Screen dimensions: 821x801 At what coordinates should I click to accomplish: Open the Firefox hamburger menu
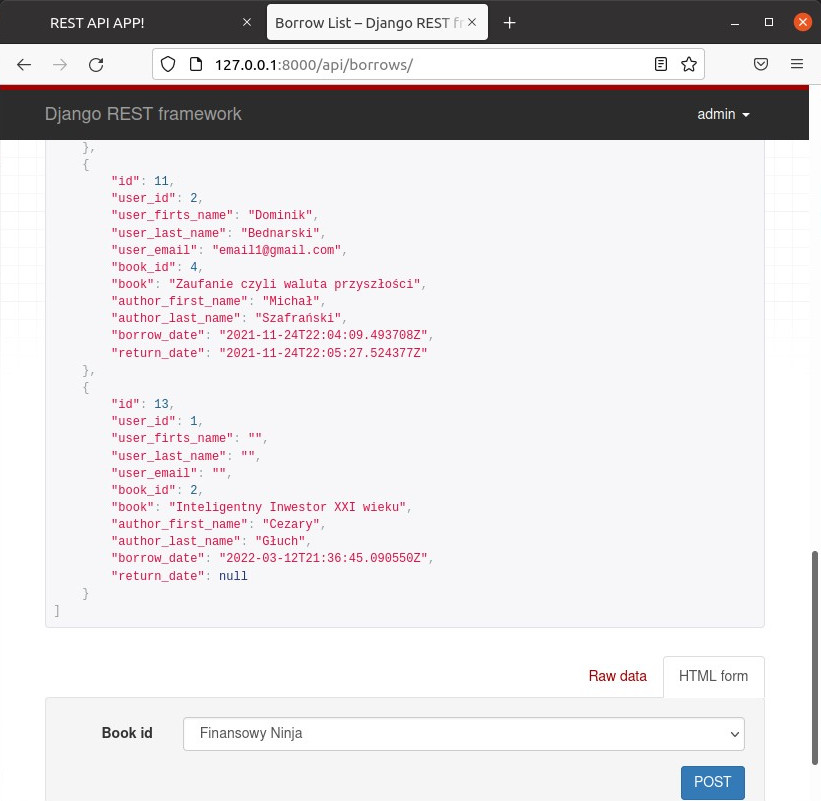[x=797, y=64]
